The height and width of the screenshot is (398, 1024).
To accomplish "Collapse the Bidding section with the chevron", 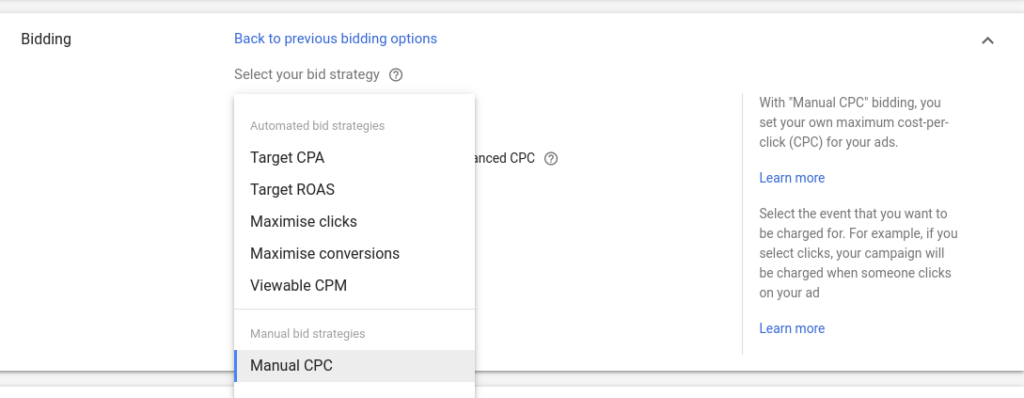I will coord(987,41).
